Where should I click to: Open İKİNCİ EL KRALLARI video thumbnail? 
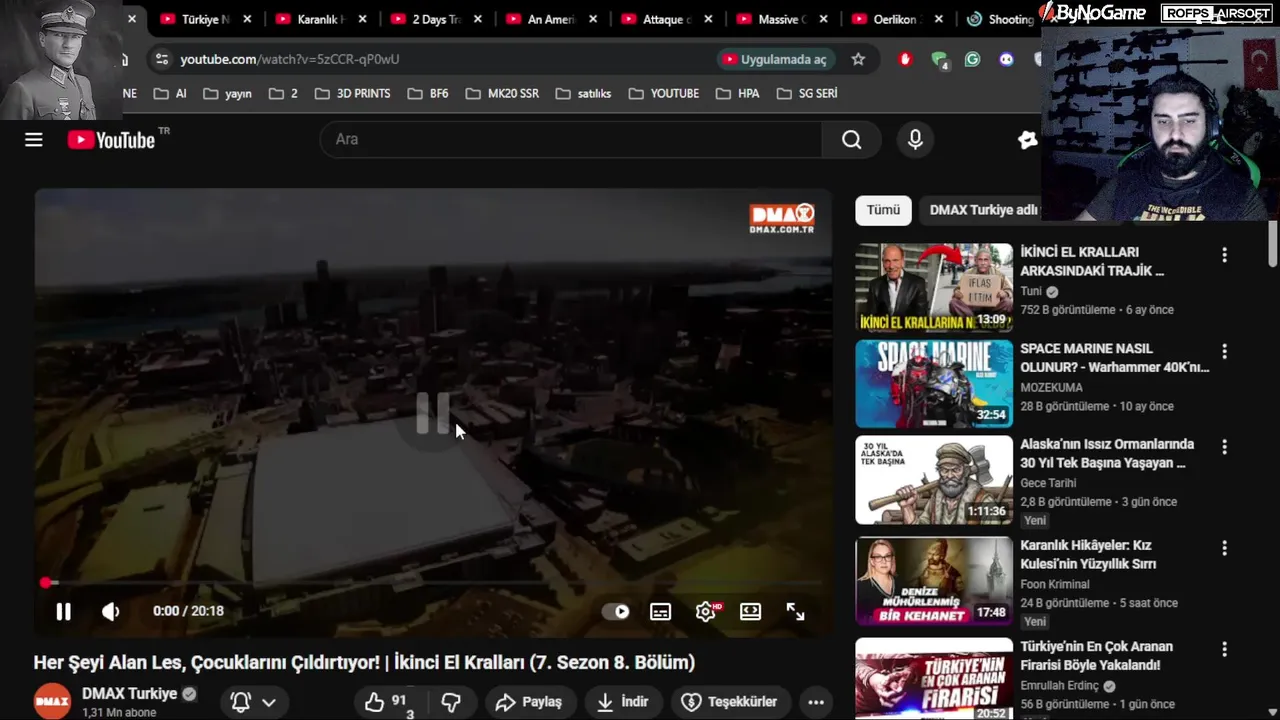(934, 288)
